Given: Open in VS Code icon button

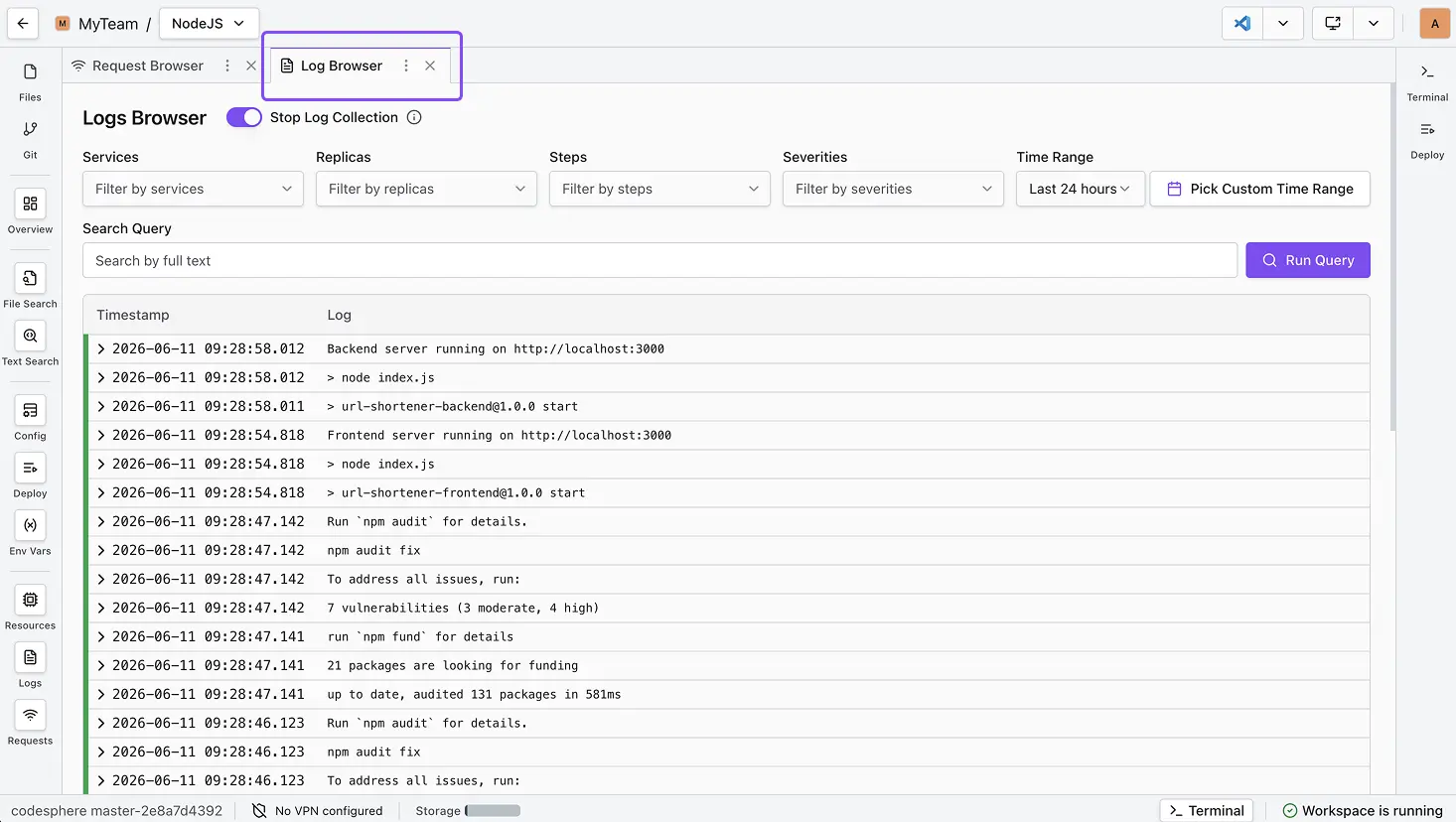Looking at the screenshot, I should coord(1242,23).
